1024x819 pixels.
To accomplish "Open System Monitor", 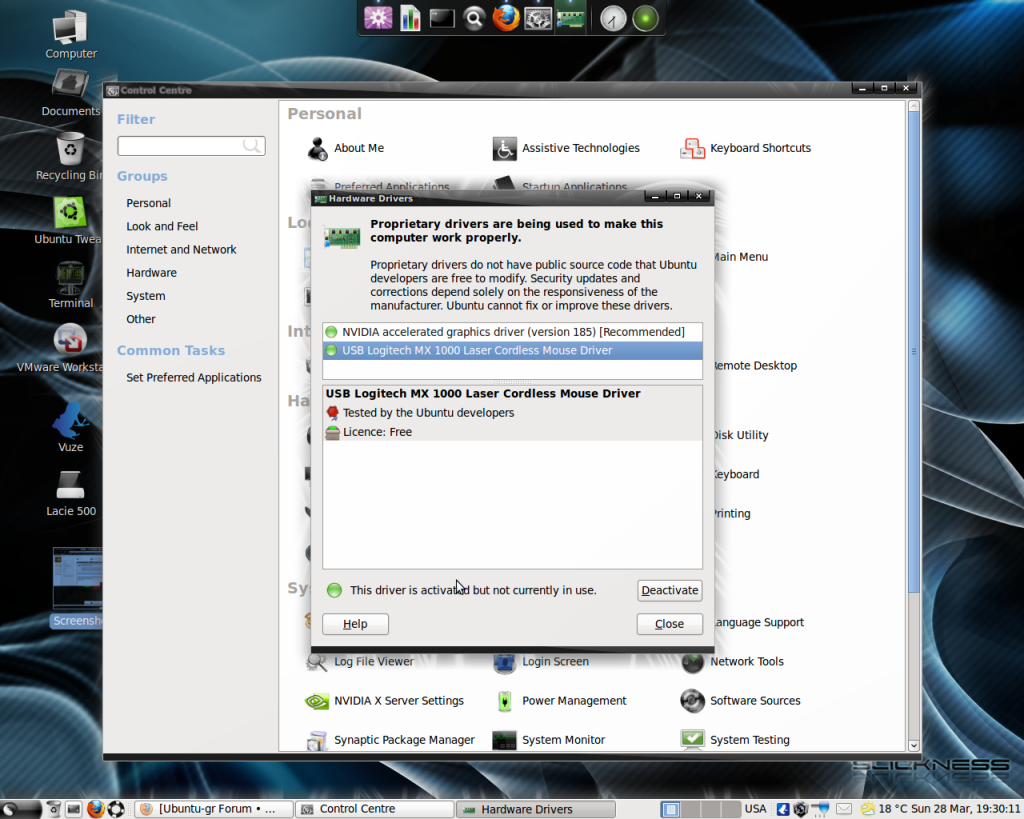I will pos(549,740).
